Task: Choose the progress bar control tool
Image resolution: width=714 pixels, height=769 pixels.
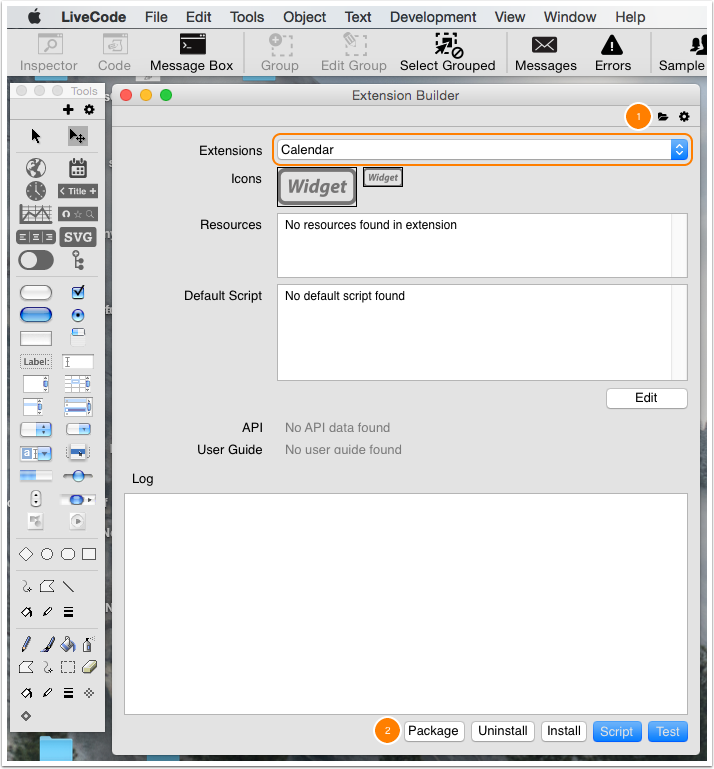Action: coord(36,475)
